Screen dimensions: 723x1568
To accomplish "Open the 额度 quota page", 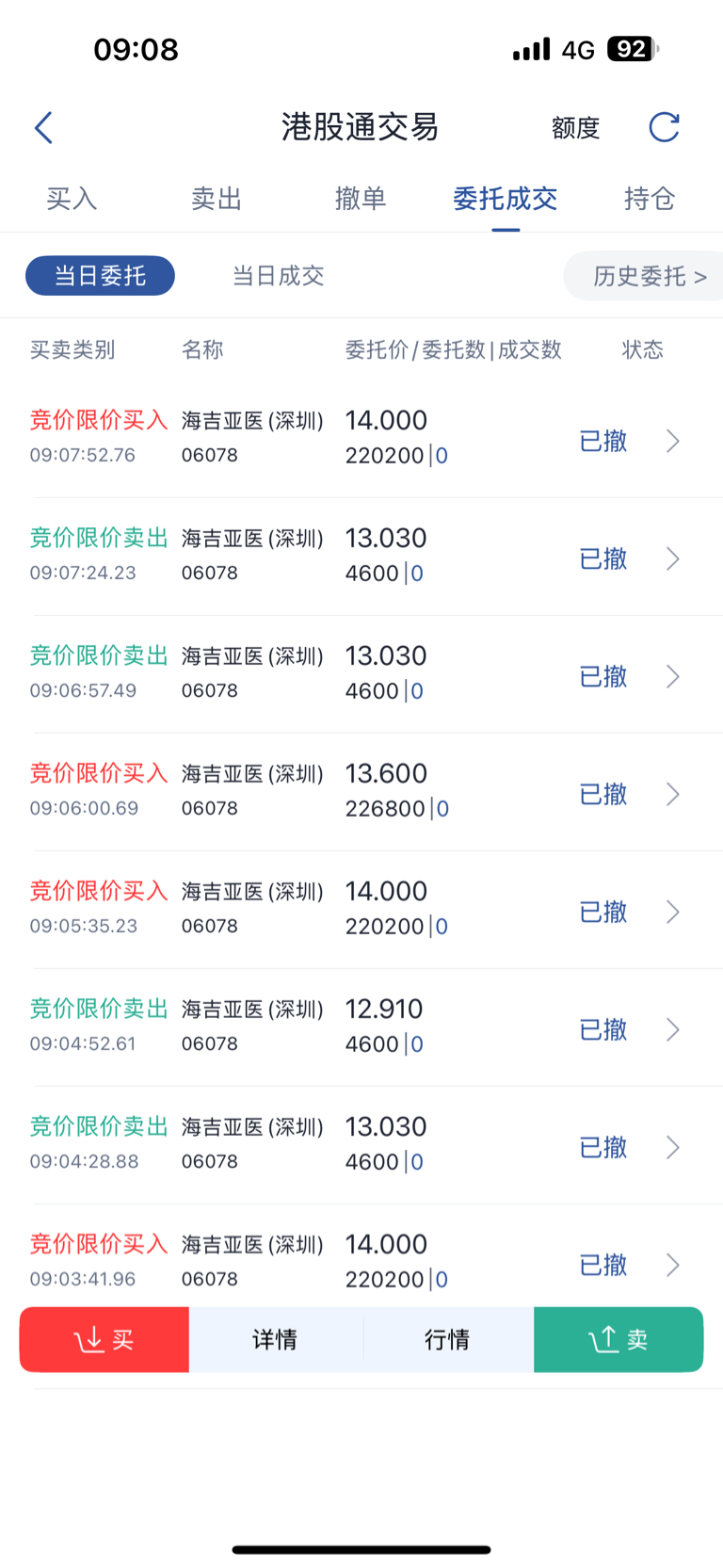I will pyautogui.click(x=575, y=128).
